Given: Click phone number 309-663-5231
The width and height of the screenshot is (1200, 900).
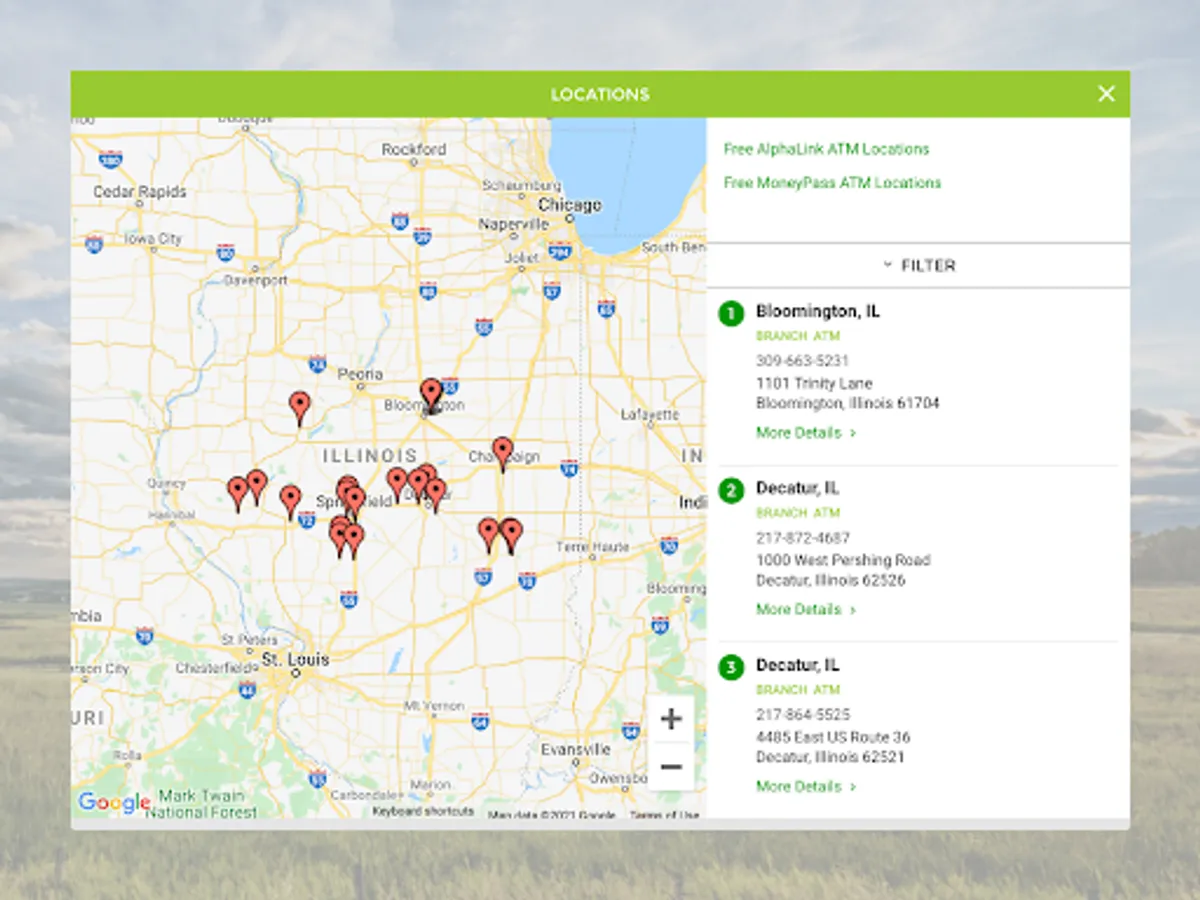Looking at the screenshot, I should coord(802,360).
